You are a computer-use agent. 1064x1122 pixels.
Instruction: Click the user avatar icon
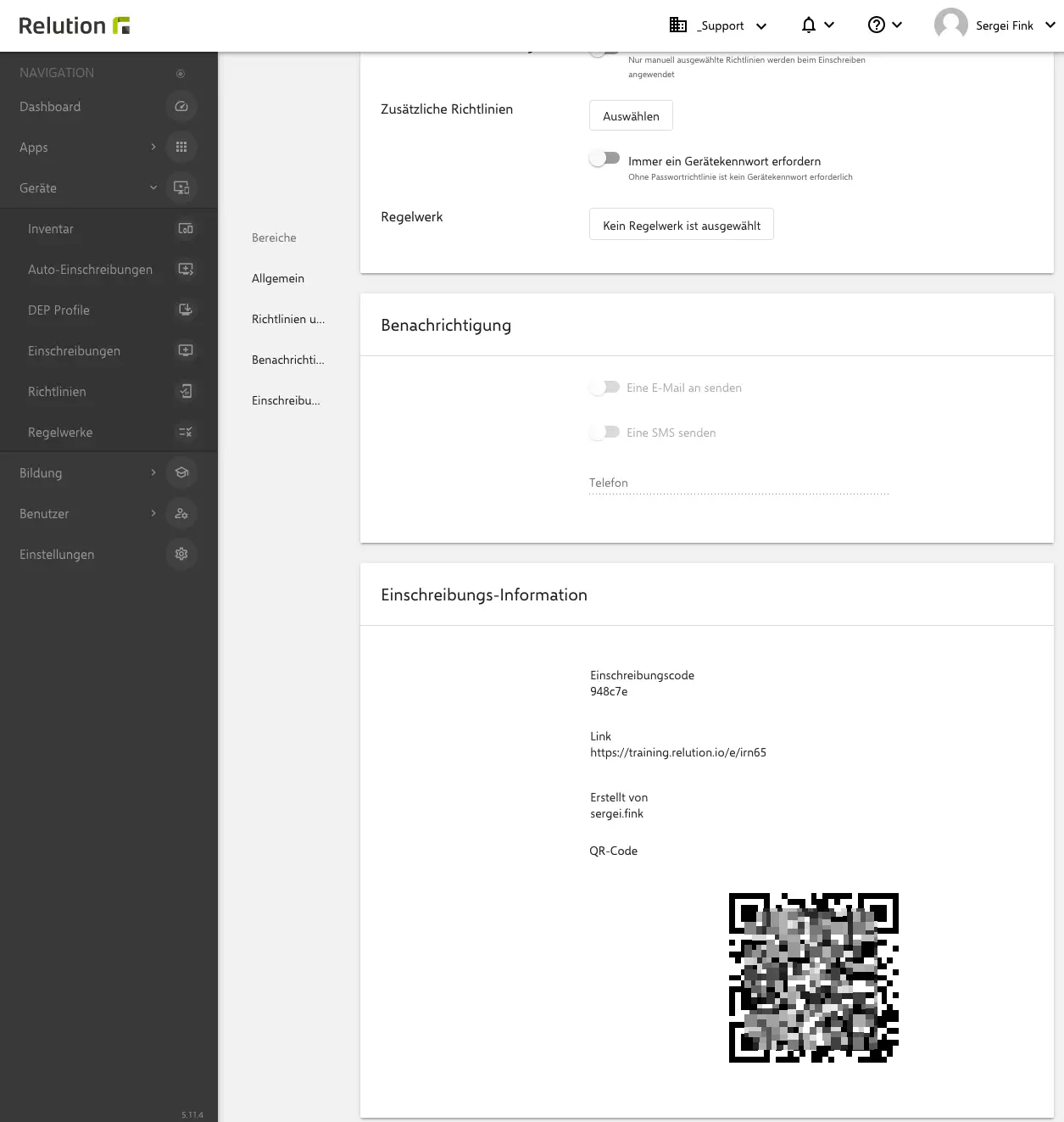951,25
